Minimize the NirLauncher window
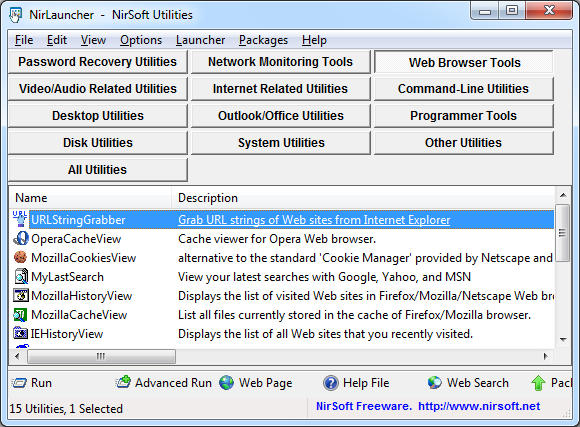The image size is (580, 427). pyautogui.click(x=485, y=11)
